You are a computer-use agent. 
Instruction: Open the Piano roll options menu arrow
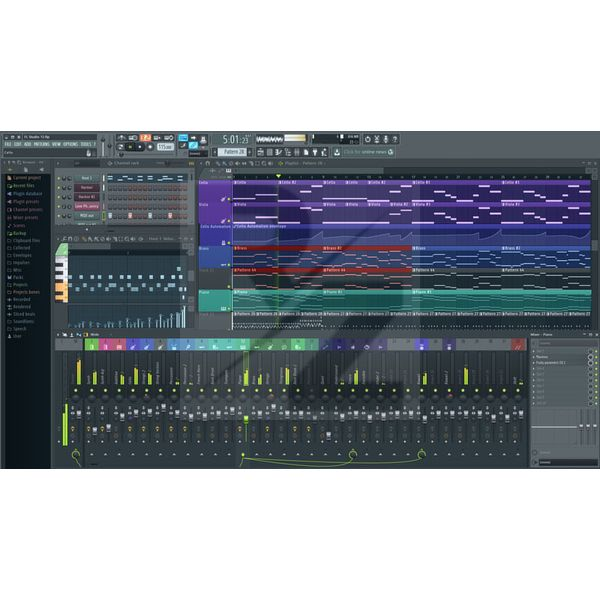58,239
